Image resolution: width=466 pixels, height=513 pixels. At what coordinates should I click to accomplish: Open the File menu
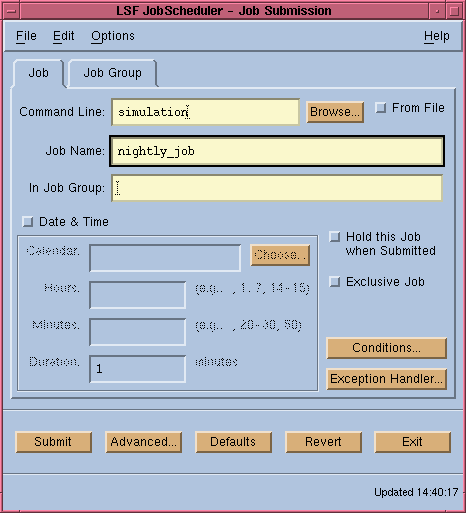26,36
